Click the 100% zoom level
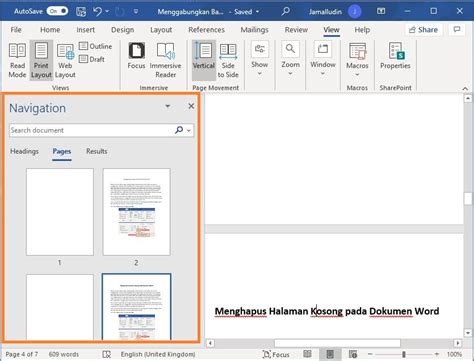 (454, 354)
